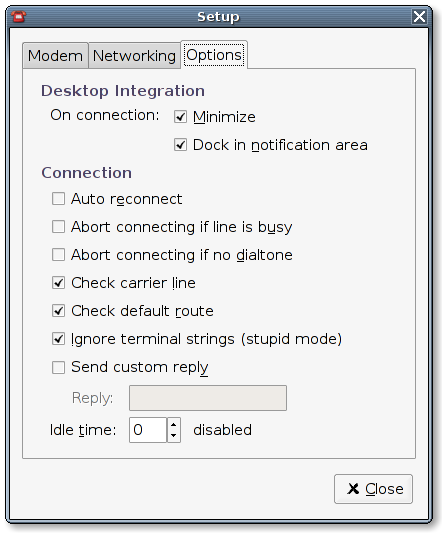The image size is (442, 533).
Task: Switch to the Modem tab
Action: click(x=55, y=56)
